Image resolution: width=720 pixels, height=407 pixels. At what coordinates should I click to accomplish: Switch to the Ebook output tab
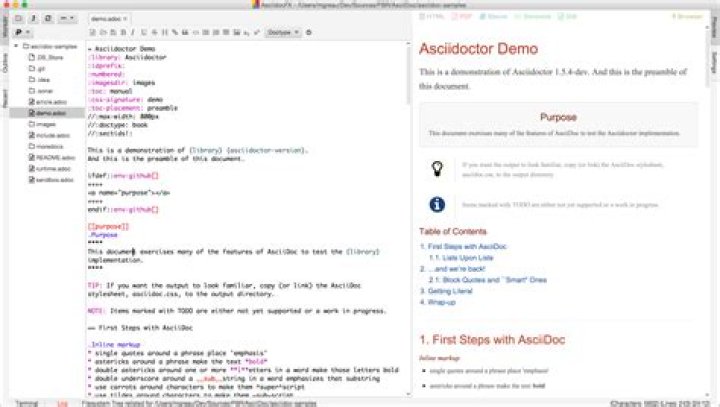[494, 17]
